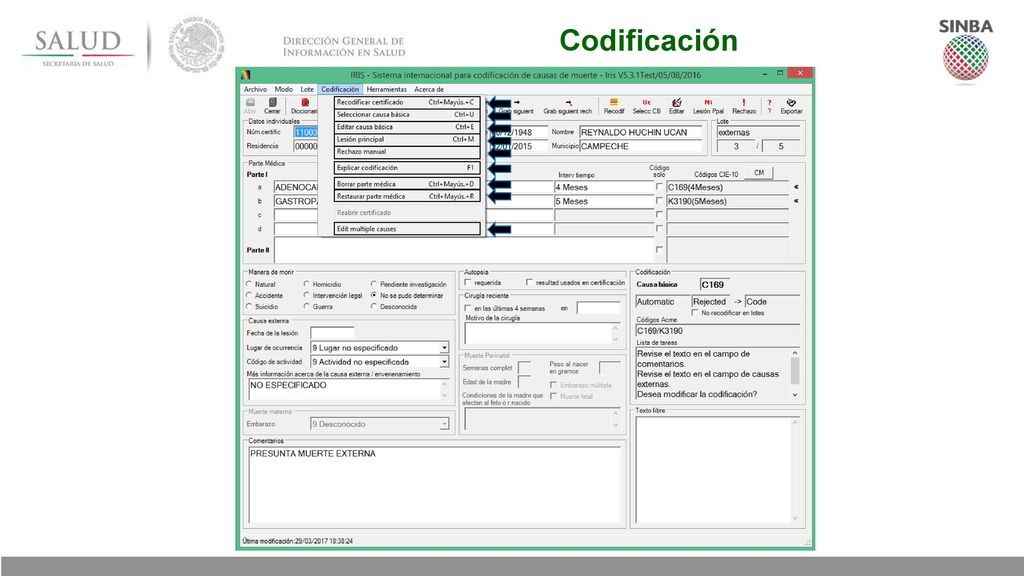The width and height of the screenshot is (1024, 576).
Task: Click the Texto libre text area
Action: click(x=717, y=470)
